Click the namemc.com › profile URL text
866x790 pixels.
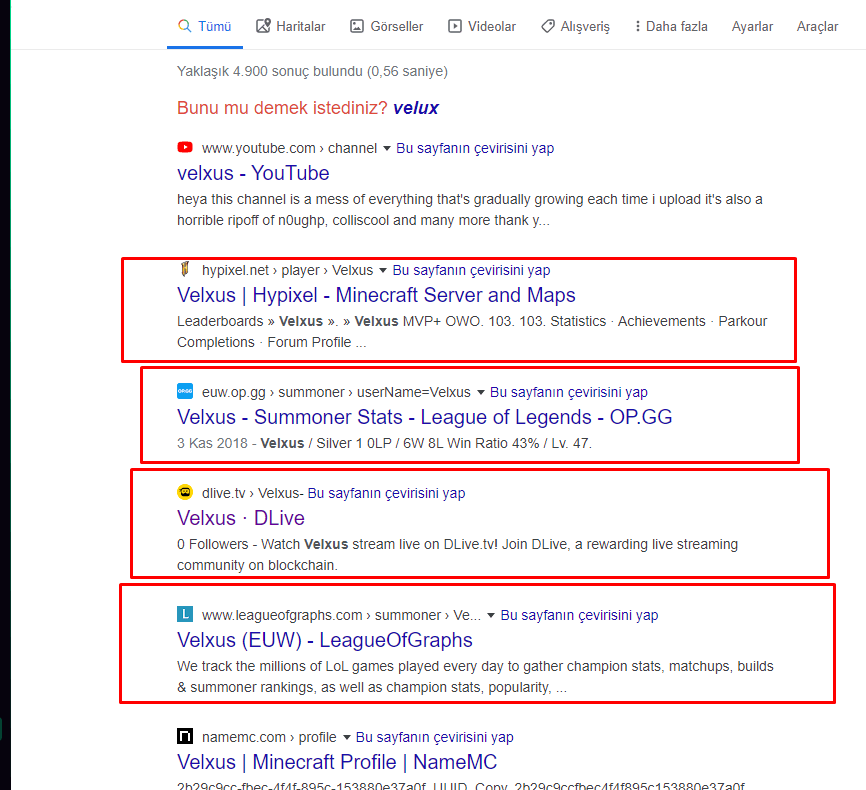[x=269, y=738]
